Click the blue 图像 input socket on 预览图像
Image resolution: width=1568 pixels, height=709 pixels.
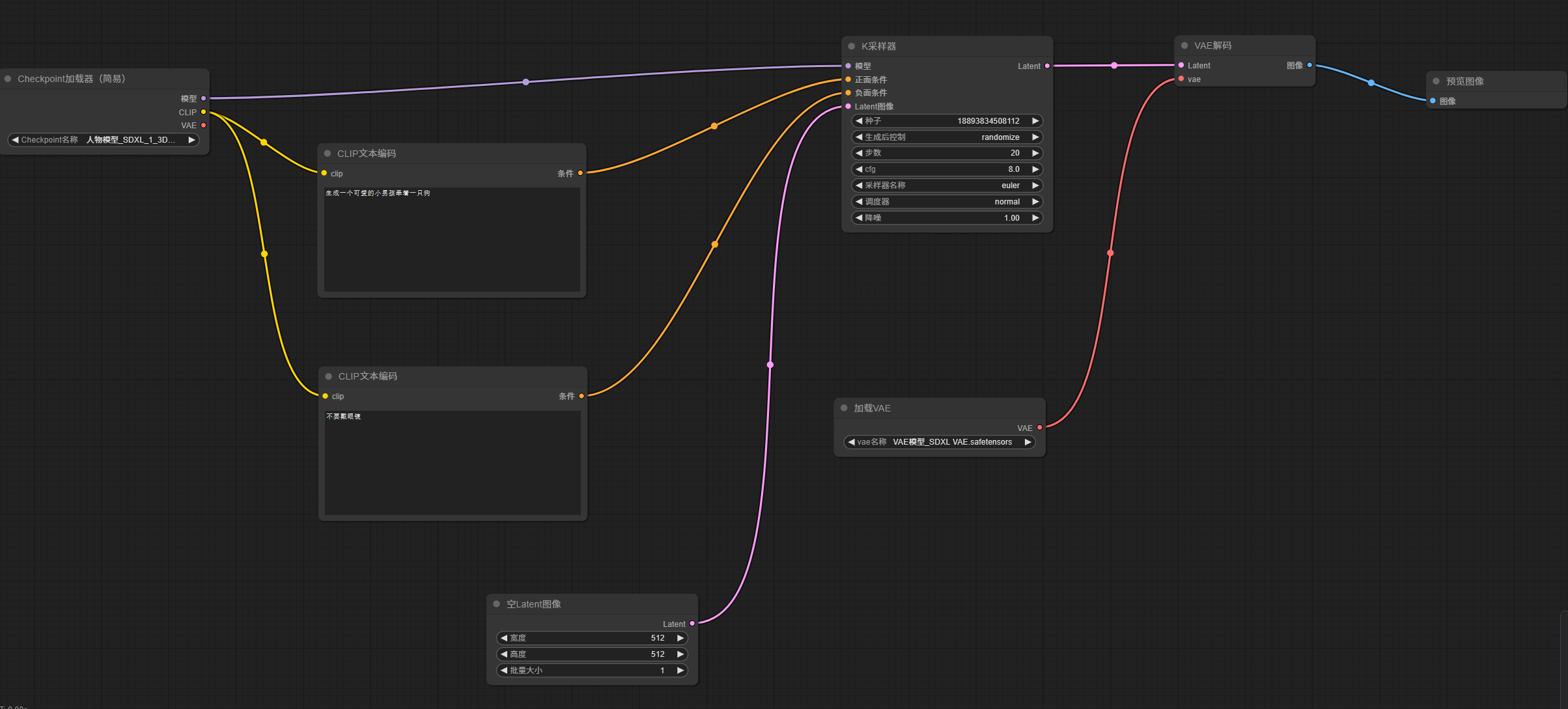[1433, 101]
